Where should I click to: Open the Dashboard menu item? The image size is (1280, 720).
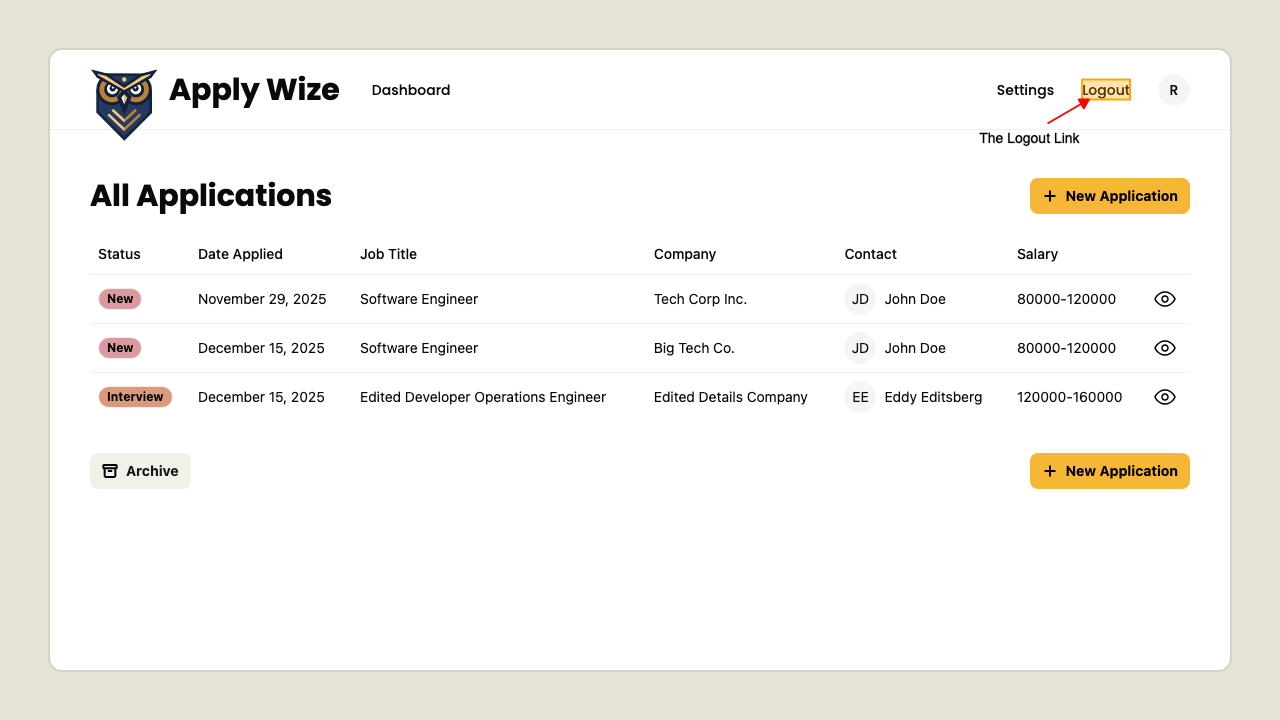(x=410, y=90)
